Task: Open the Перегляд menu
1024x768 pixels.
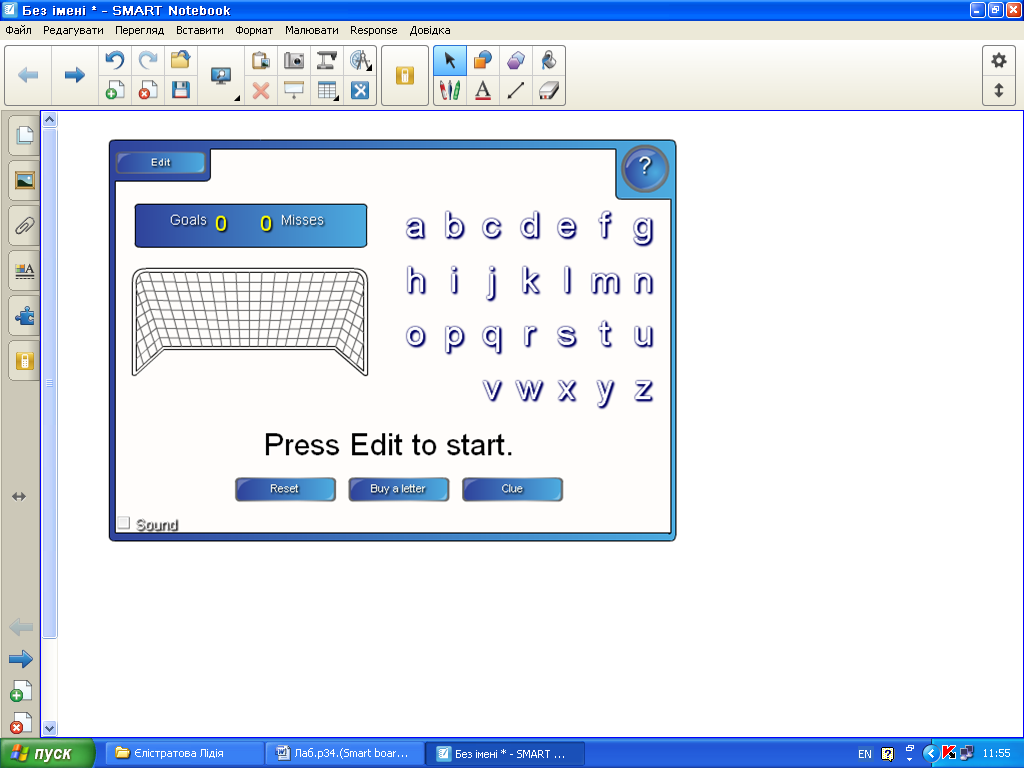Action: click(140, 30)
